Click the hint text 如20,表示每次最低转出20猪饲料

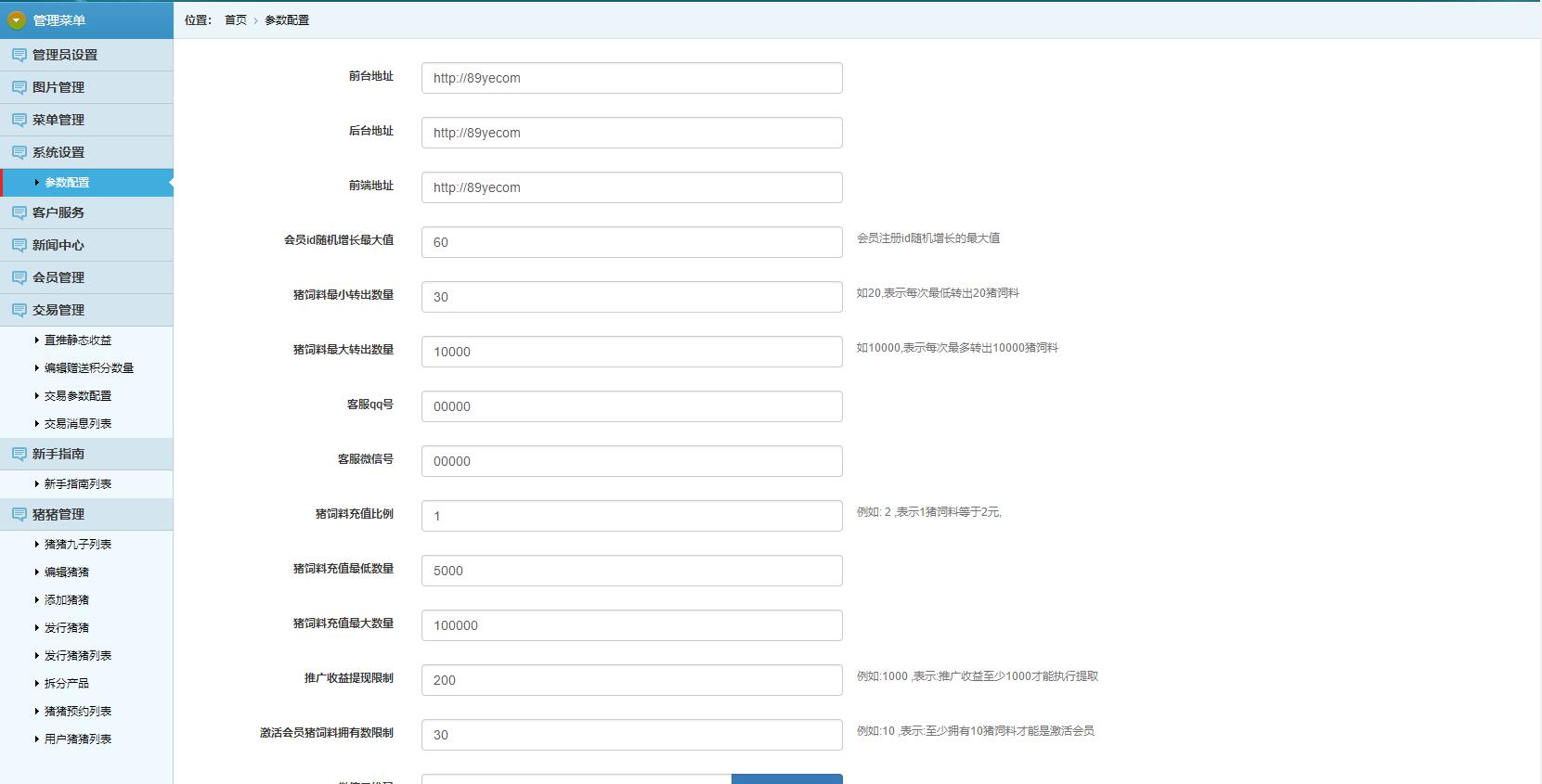coord(938,293)
